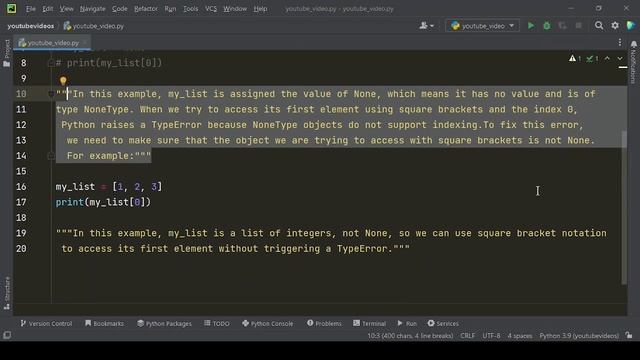Open the Run menu

tap(170, 9)
